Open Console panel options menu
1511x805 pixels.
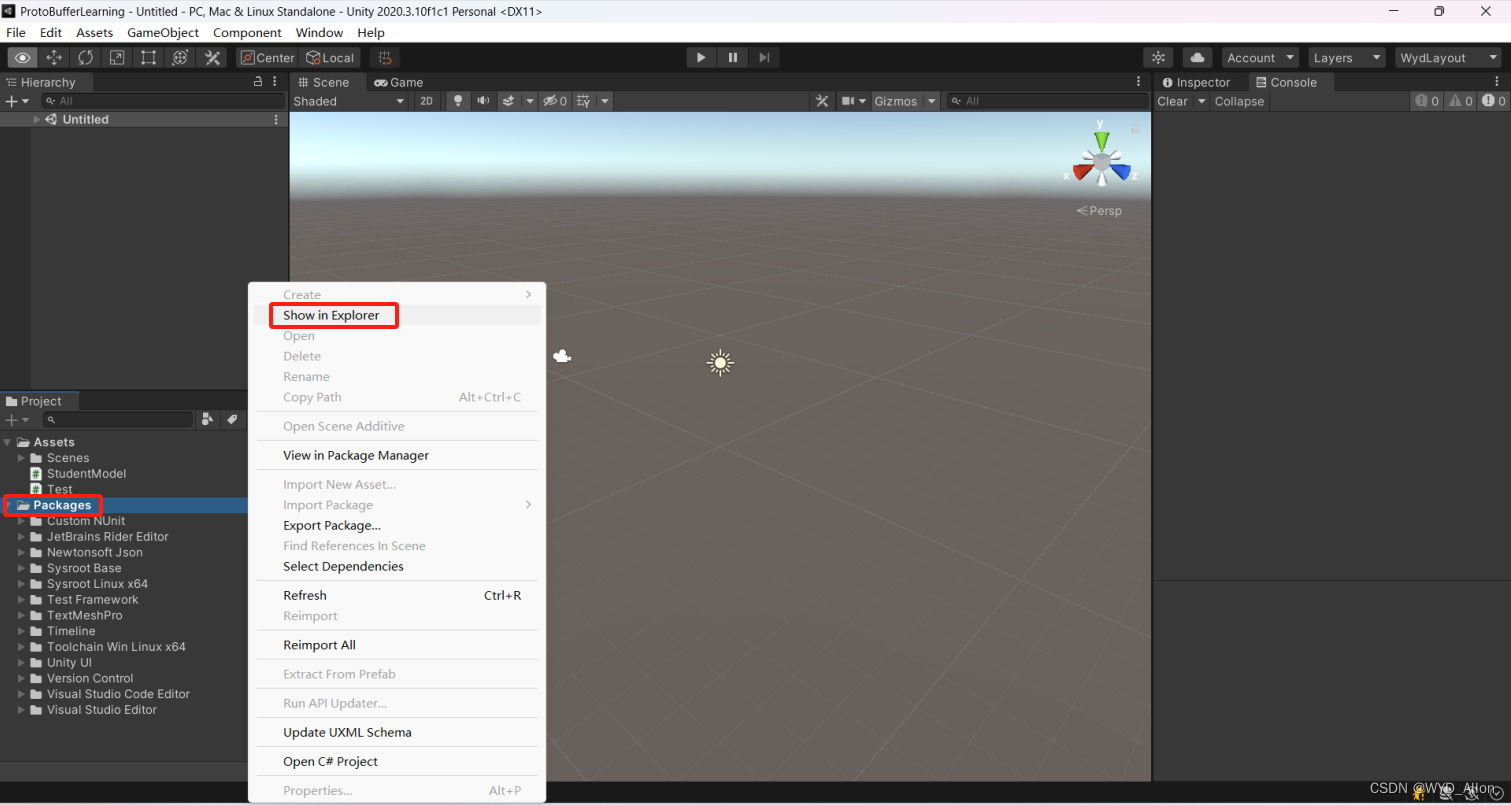click(1499, 82)
